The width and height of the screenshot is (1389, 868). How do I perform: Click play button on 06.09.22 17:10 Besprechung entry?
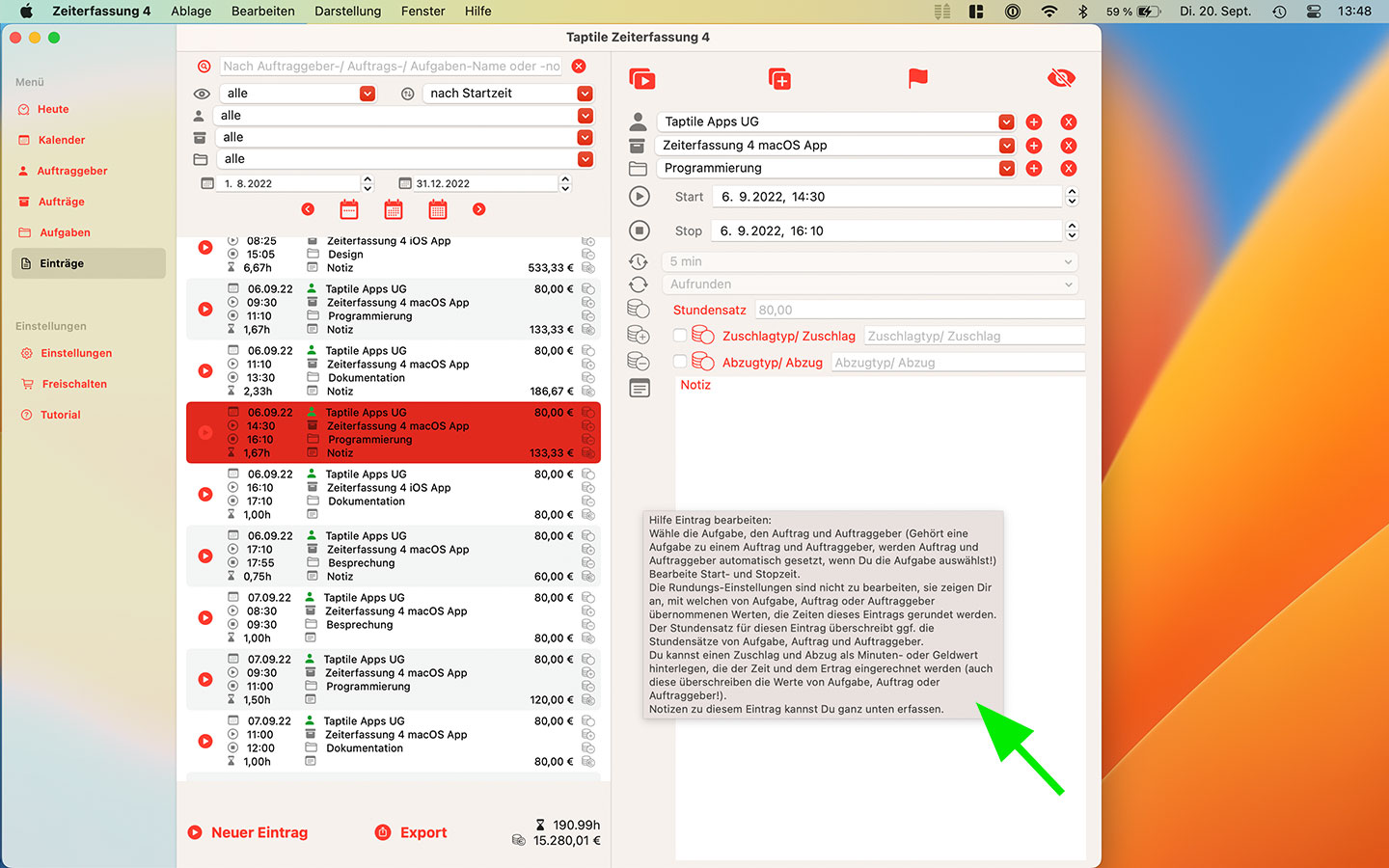pyautogui.click(x=205, y=556)
